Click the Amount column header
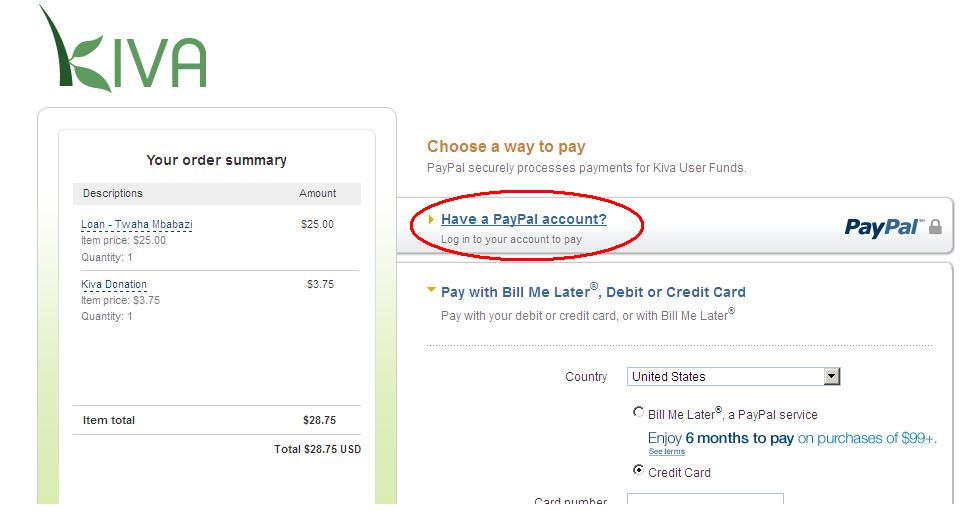The height and width of the screenshot is (511, 960). point(317,193)
